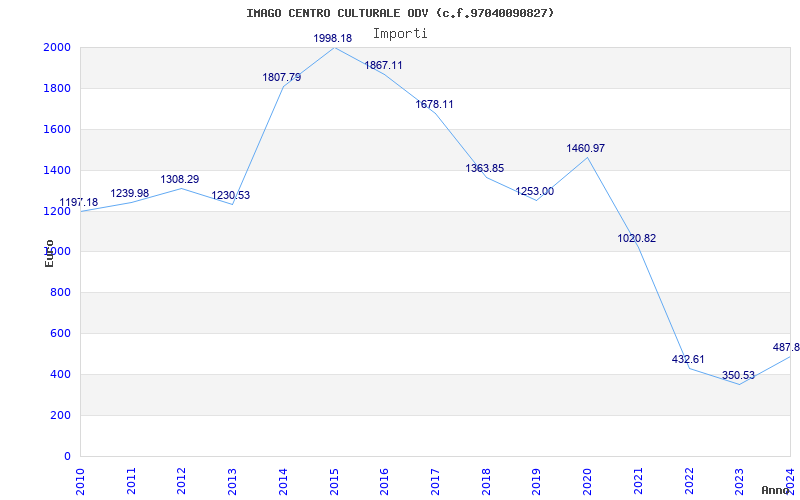Click the y-axis tick 600
Image resolution: width=800 pixels, height=500 pixels.
[x=63, y=334]
